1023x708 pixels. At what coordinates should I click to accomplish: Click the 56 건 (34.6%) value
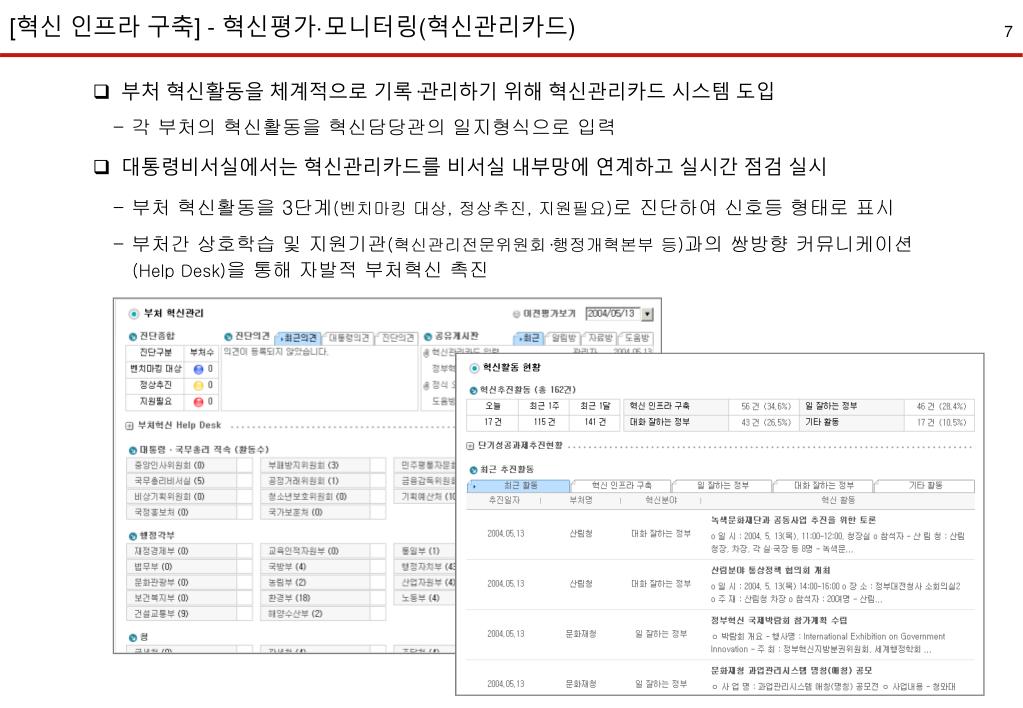pos(765,407)
